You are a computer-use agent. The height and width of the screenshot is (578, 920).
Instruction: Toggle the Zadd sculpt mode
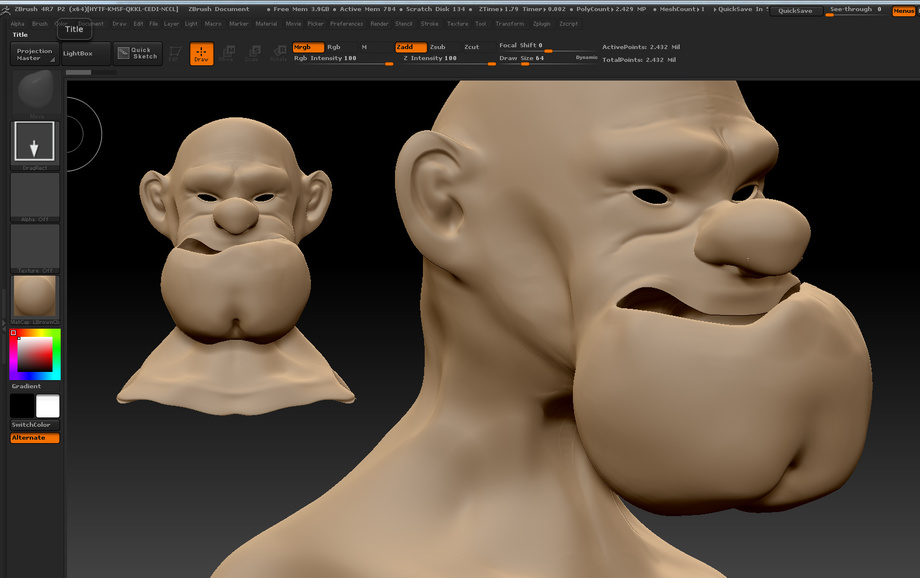point(410,47)
